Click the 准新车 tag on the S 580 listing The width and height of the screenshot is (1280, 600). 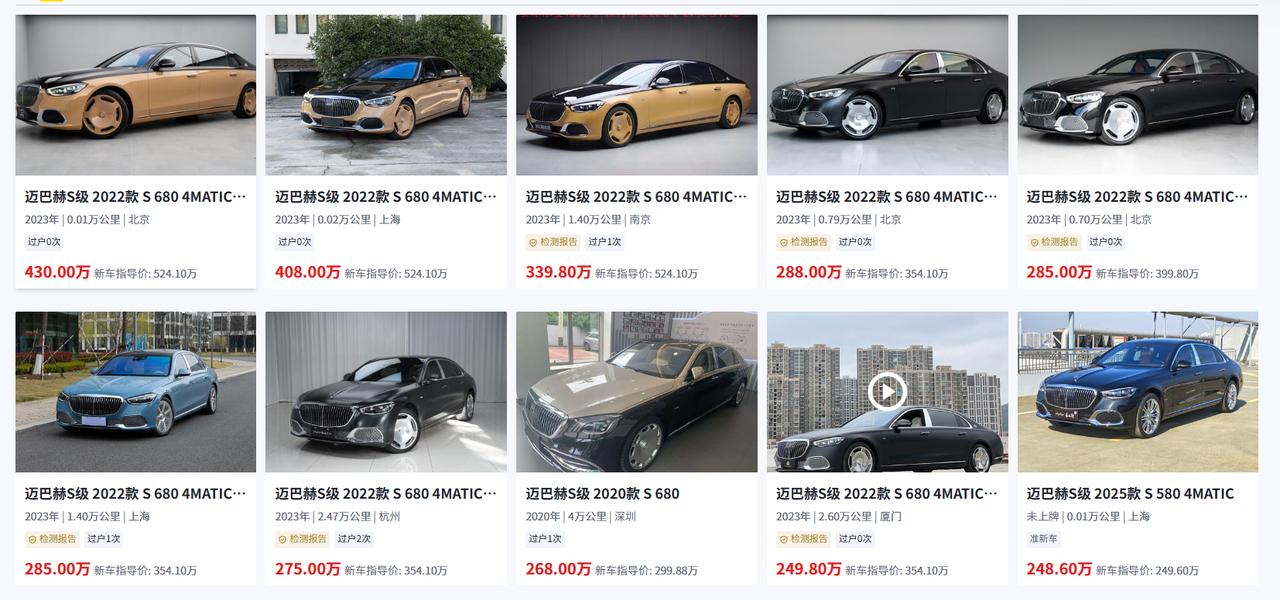1044,539
